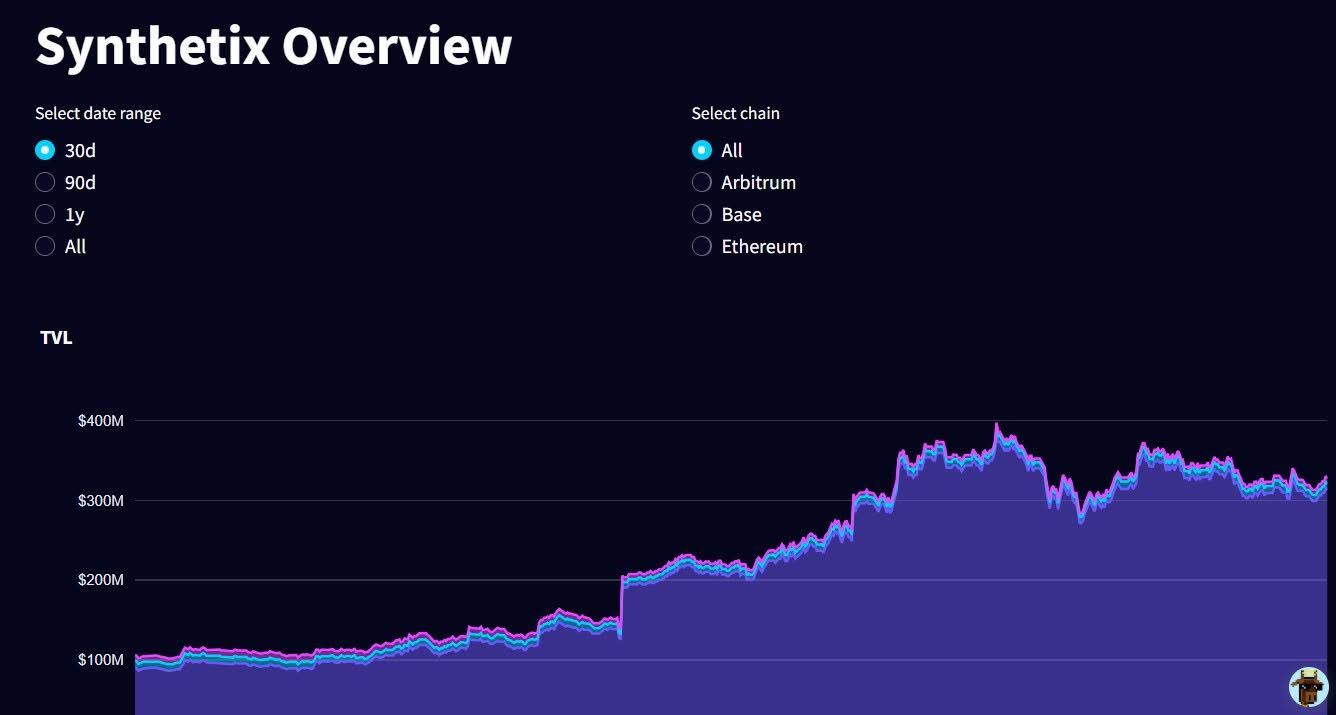Screen dimensions: 1336x715
Task: Click the rightmost end of the TVL line
Action: click(1326, 478)
